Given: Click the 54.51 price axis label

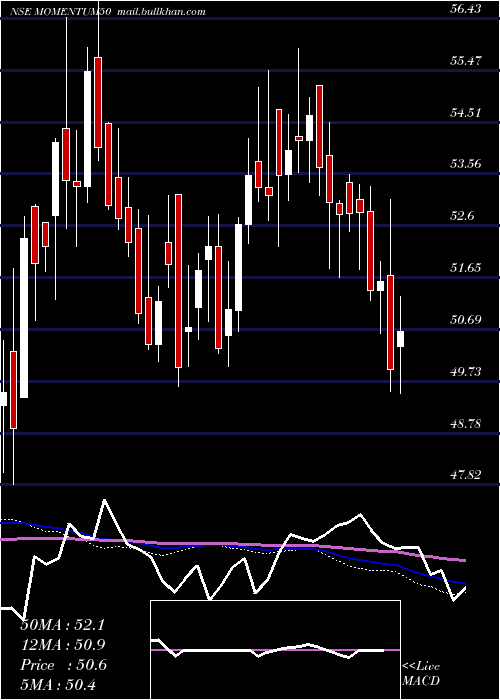Looking at the screenshot, I should (466, 112).
